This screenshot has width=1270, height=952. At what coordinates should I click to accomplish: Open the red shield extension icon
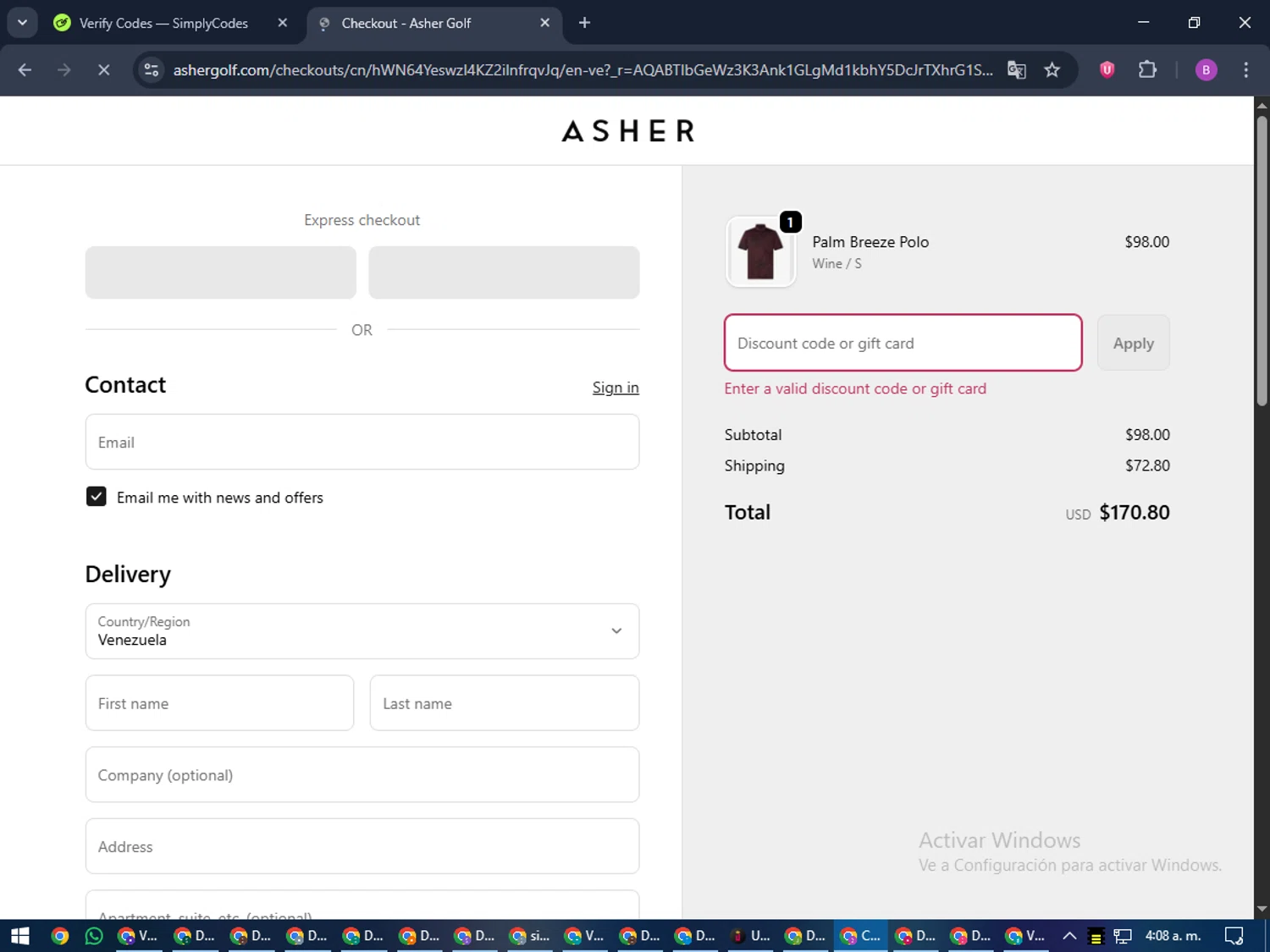tap(1107, 70)
